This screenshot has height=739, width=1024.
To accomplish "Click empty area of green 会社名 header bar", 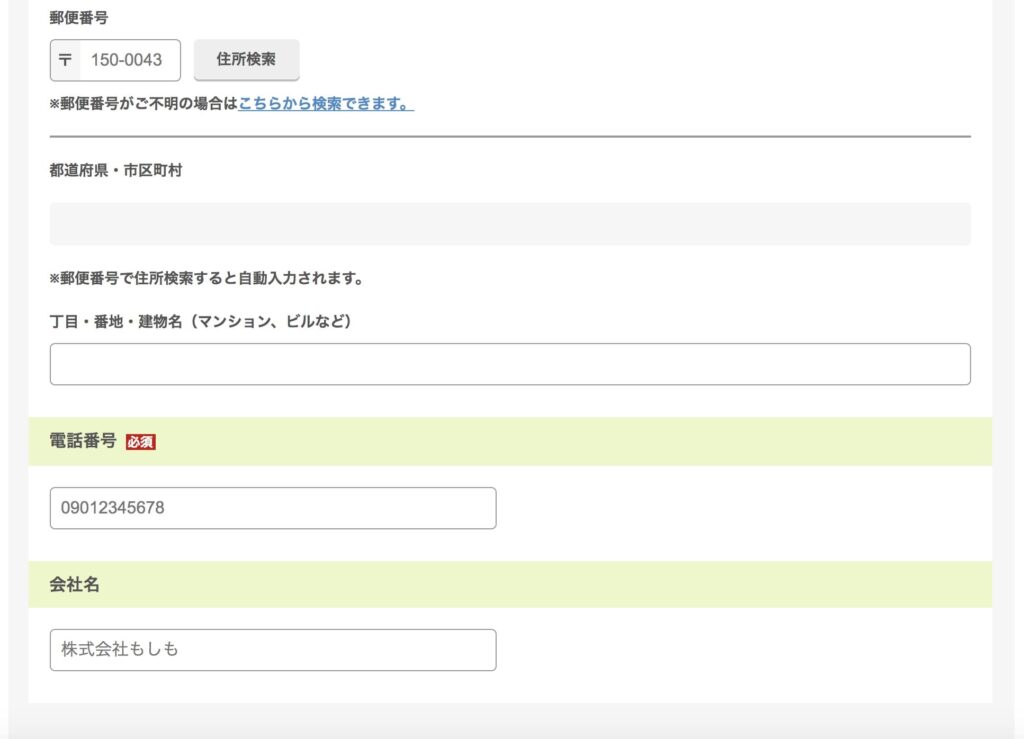I will click(x=600, y=585).
